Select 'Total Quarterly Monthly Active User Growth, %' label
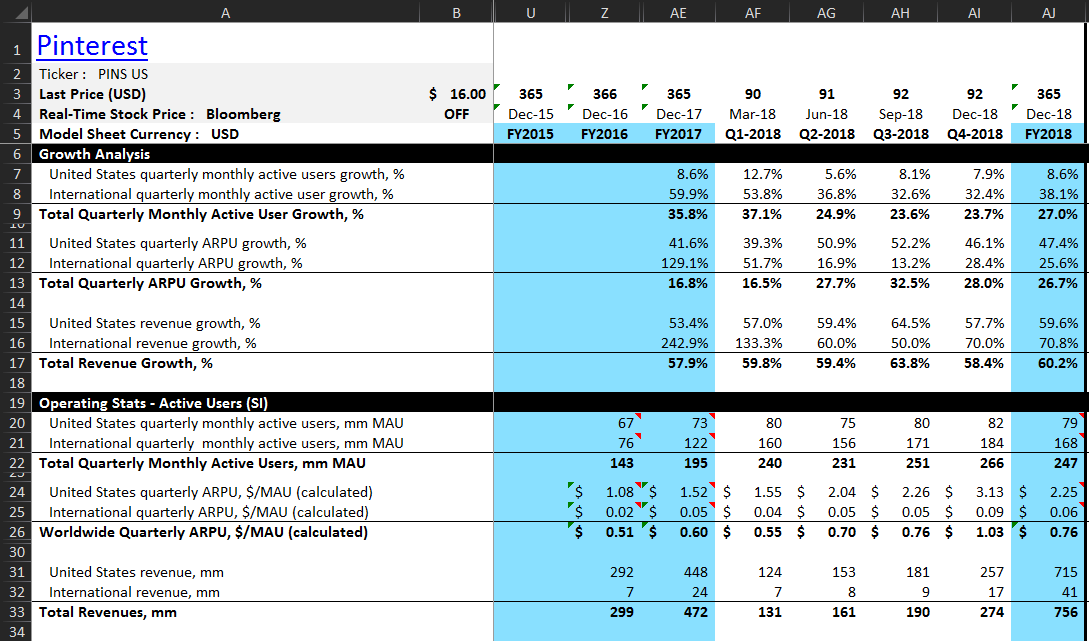Screen dimensions: 1089x641 [x=201, y=214]
